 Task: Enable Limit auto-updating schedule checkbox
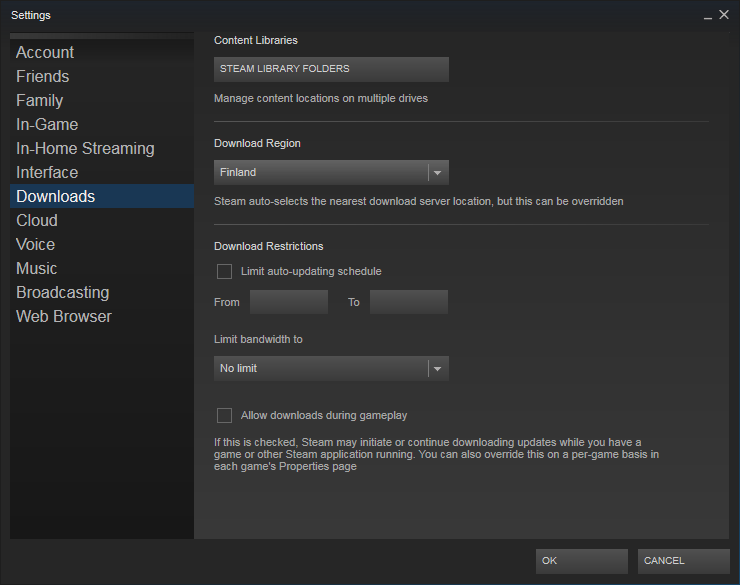224,271
